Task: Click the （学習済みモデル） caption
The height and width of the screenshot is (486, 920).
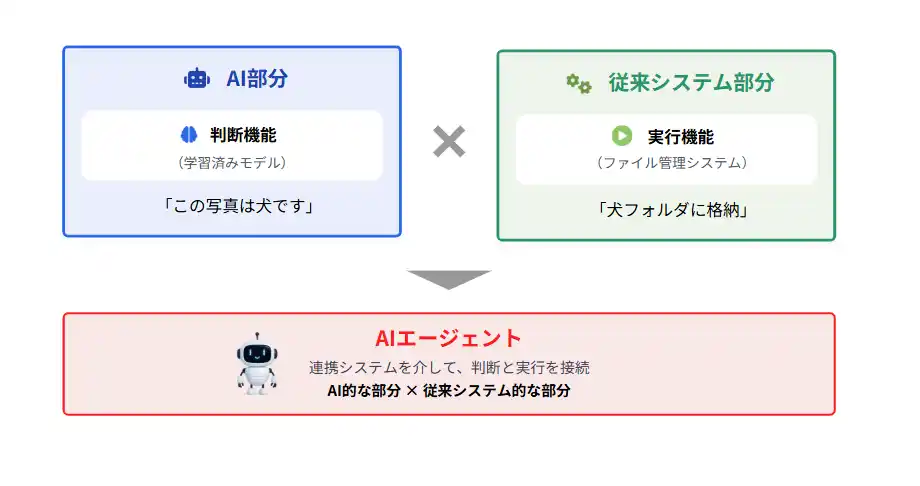Action: click(232, 162)
